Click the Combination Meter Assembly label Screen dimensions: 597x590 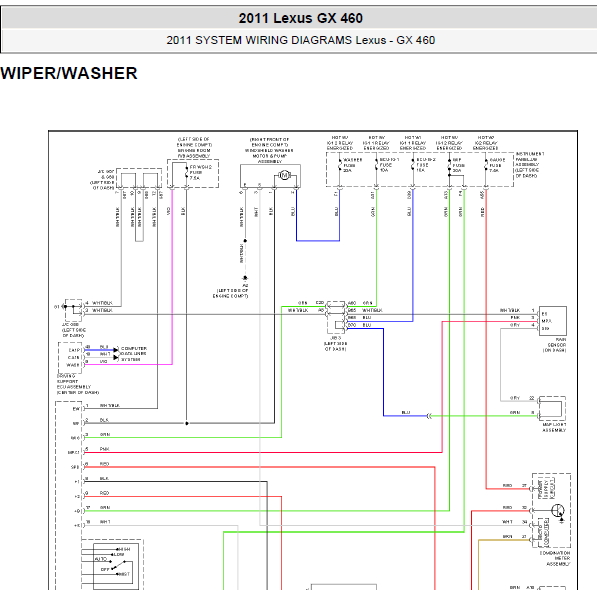click(x=555, y=558)
